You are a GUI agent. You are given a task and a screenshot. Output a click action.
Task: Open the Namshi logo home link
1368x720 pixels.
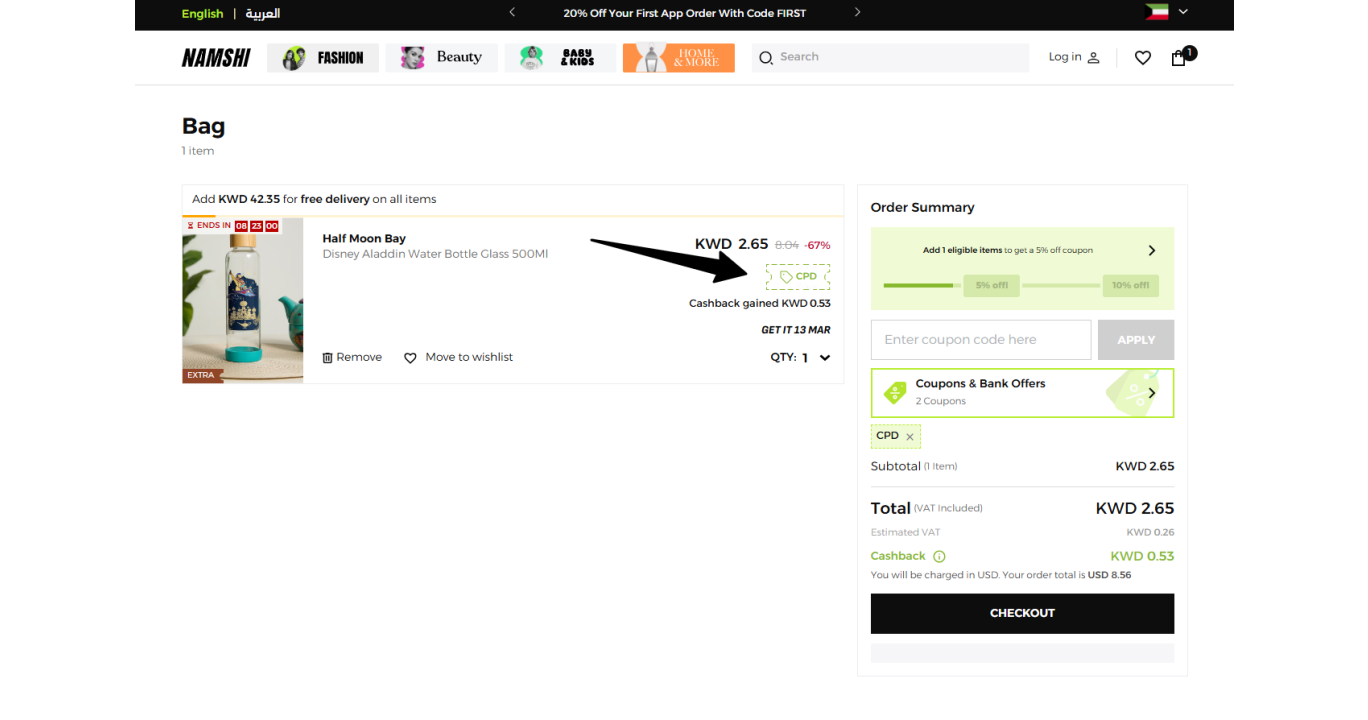(216, 58)
